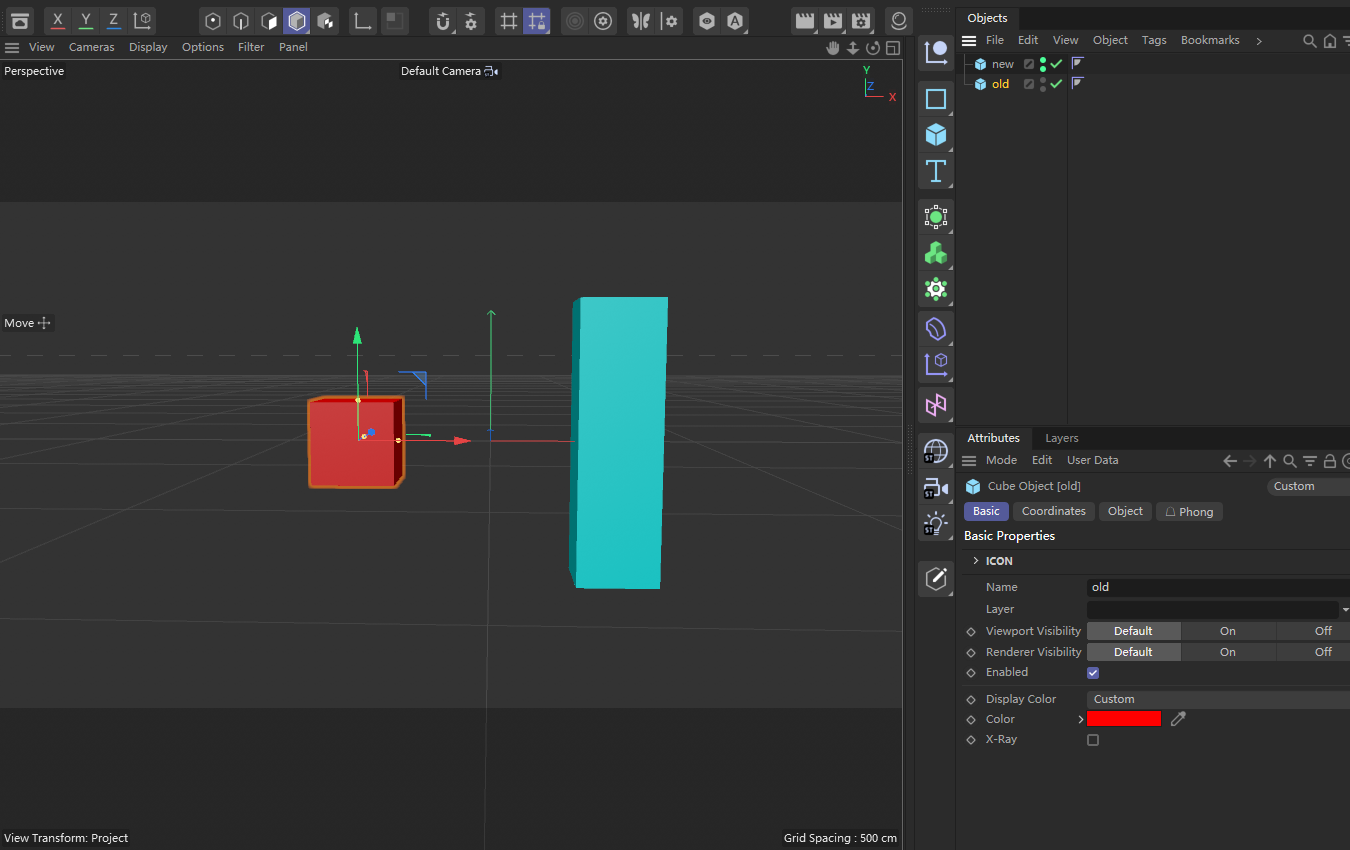1350x850 pixels.
Task: Open the Object Manager Bookmarks menu
Action: point(1210,40)
